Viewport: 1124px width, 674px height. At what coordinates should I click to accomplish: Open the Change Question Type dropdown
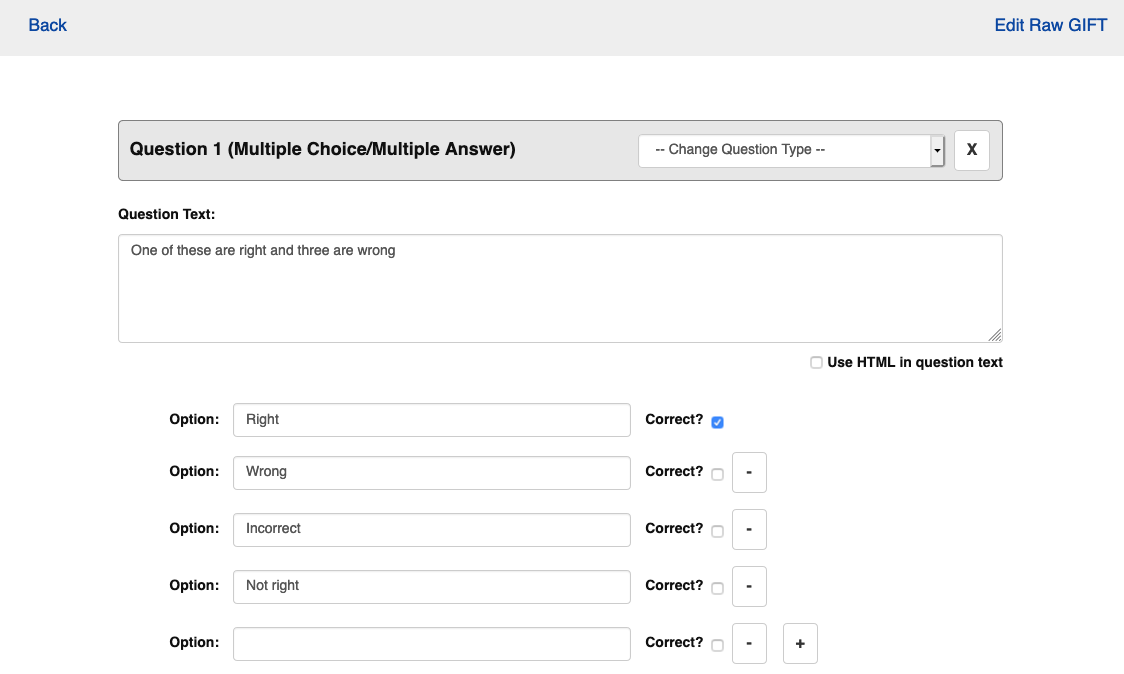[x=790, y=150]
